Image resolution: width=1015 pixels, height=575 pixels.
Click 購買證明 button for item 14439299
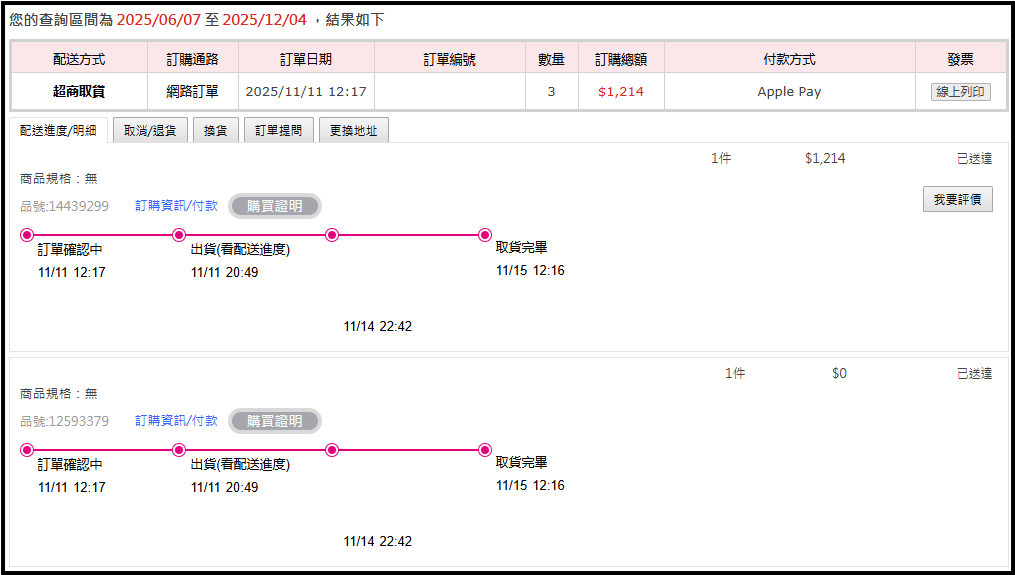[275, 206]
